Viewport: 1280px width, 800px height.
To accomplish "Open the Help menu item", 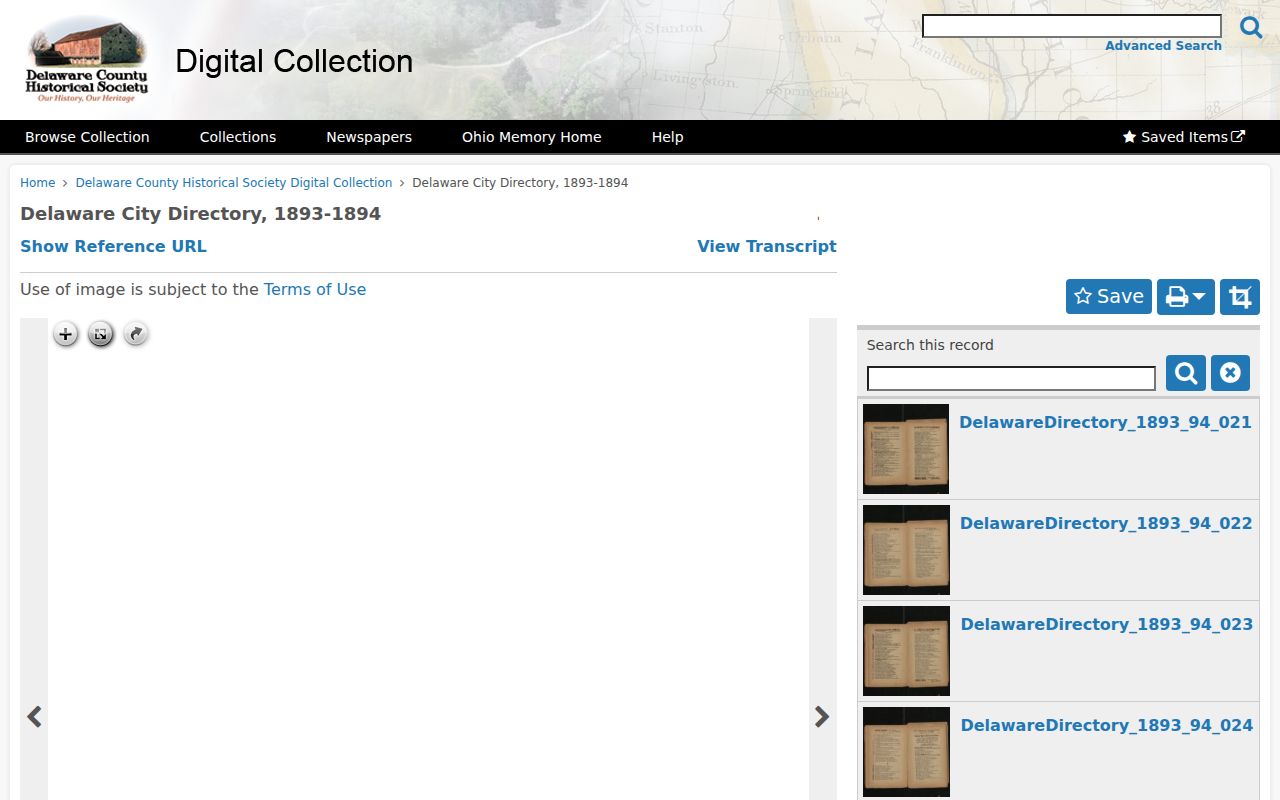I will click(668, 137).
